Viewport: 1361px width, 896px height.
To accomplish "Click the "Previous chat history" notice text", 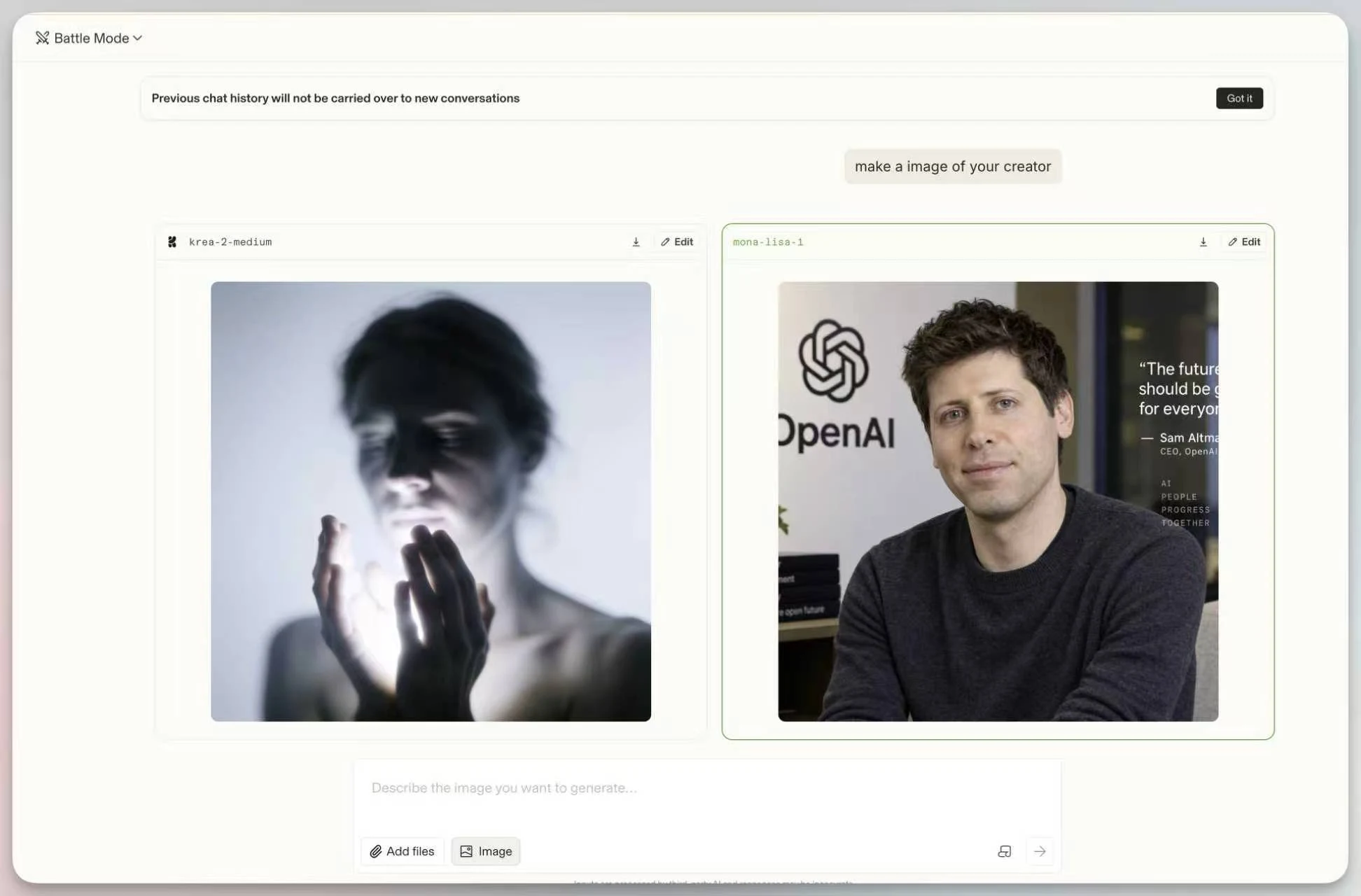I will tap(335, 98).
